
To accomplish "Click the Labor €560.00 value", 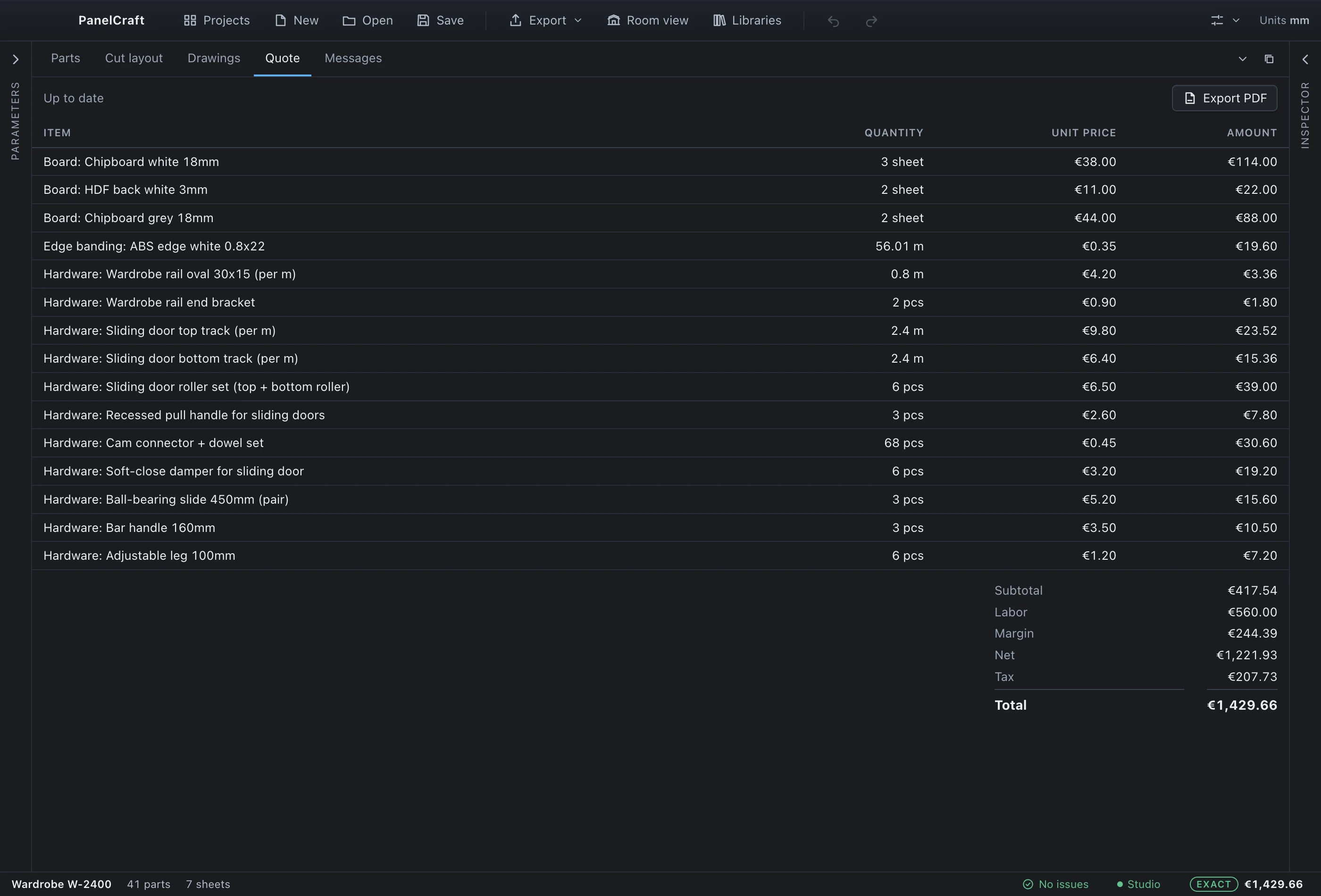I will [x=1252, y=612].
